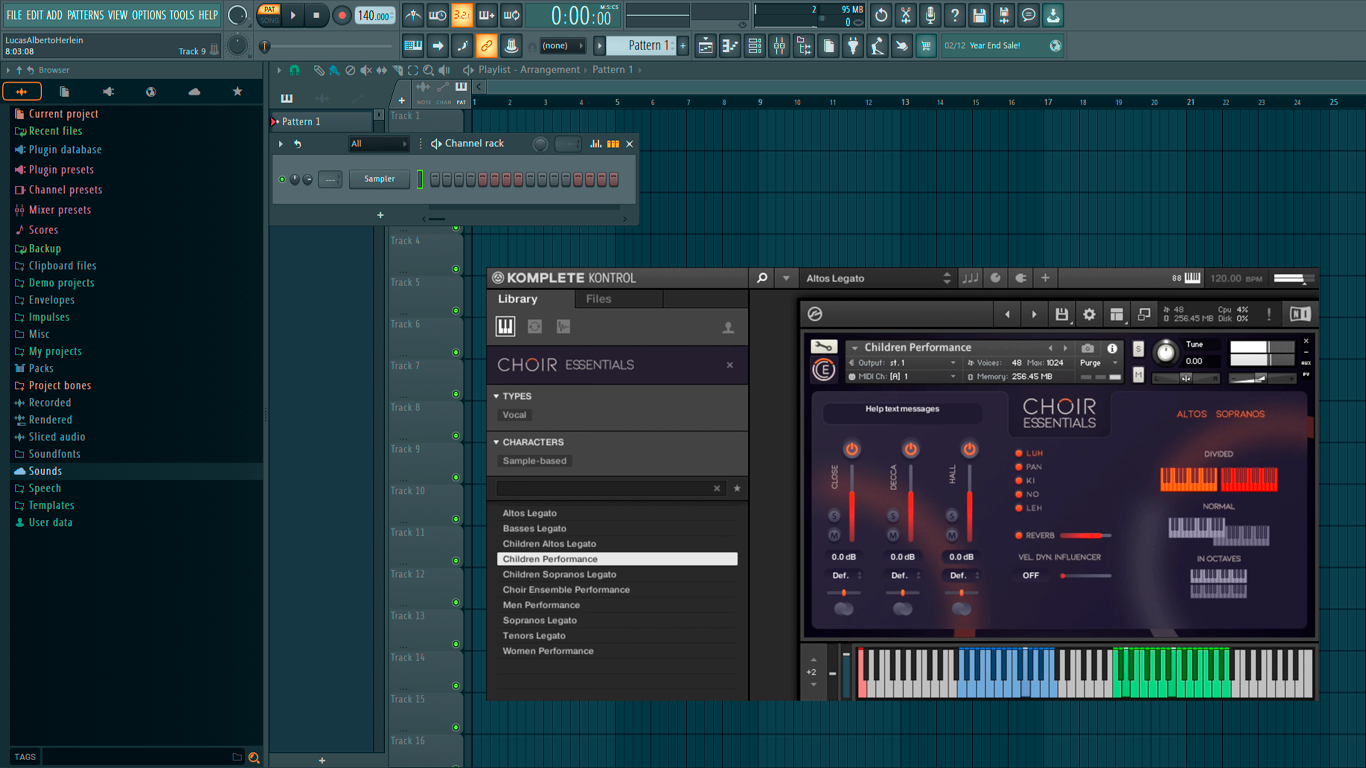Open the channel rack All filter dropdown
Viewport: 1366px width, 768px height.
click(x=378, y=144)
